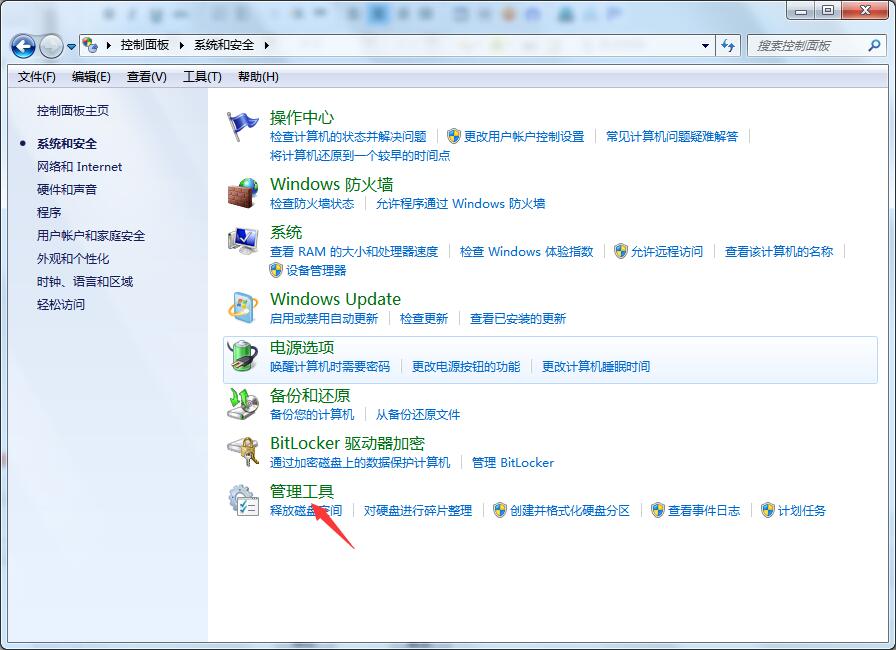Click 更改电源按钮的功能 link
The height and width of the screenshot is (650, 896).
pos(466,366)
